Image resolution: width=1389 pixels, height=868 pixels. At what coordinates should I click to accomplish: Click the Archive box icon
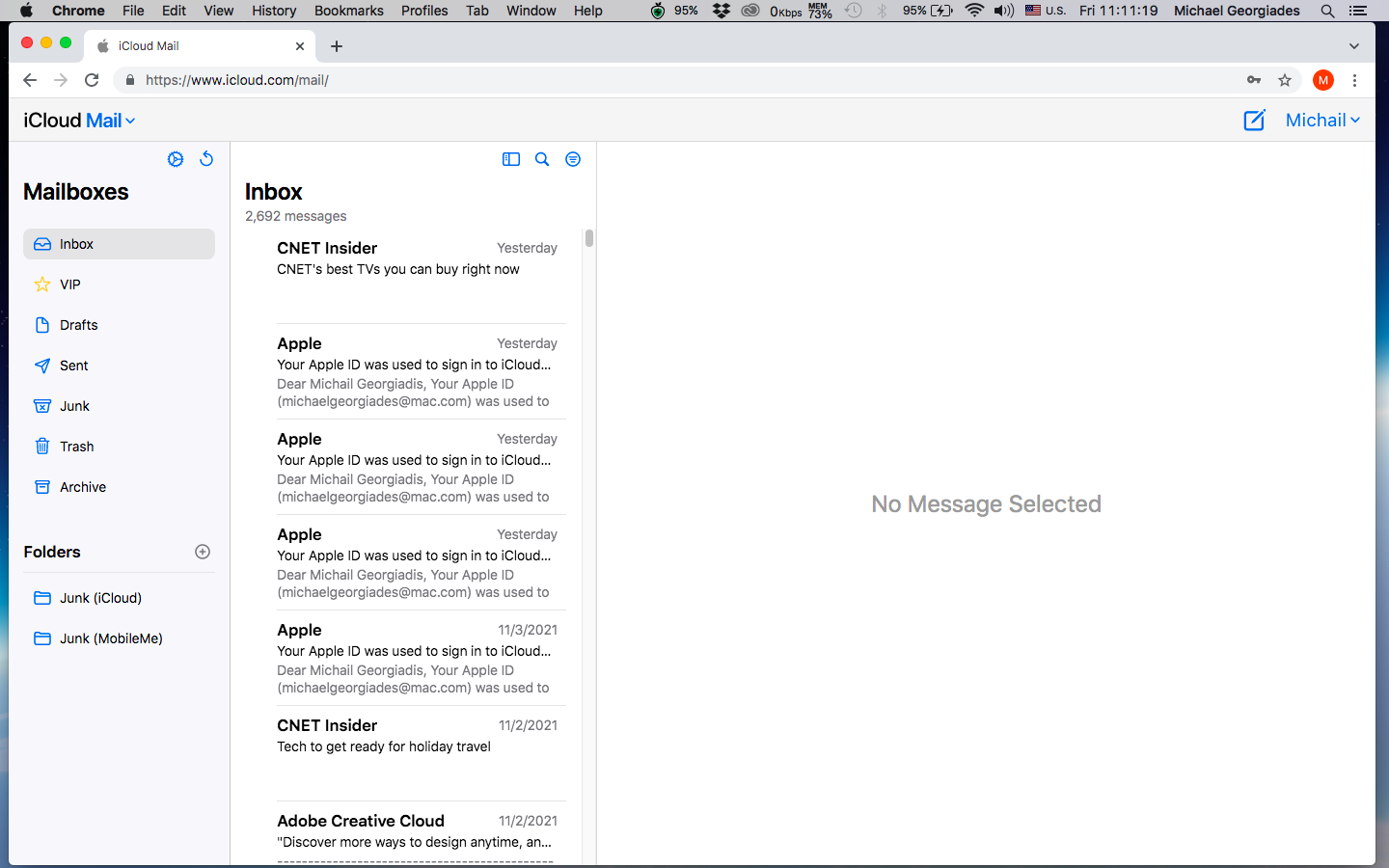(x=42, y=487)
